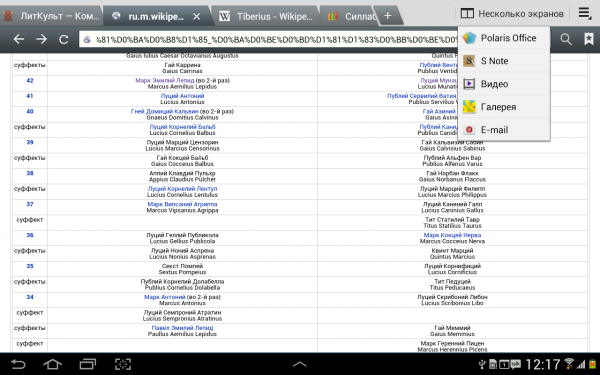
Task: Tap the Wi-Fi status icon
Action: tap(569, 364)
